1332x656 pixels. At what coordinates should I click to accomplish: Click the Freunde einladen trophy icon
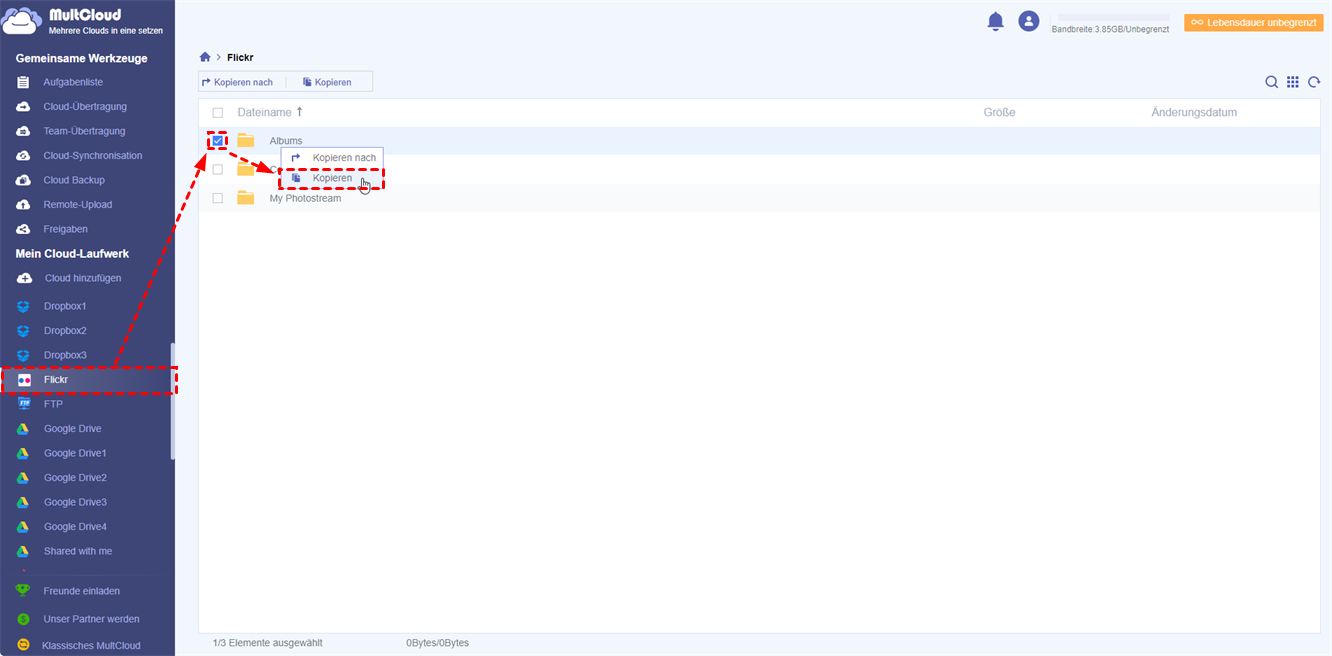coord(23,591)
